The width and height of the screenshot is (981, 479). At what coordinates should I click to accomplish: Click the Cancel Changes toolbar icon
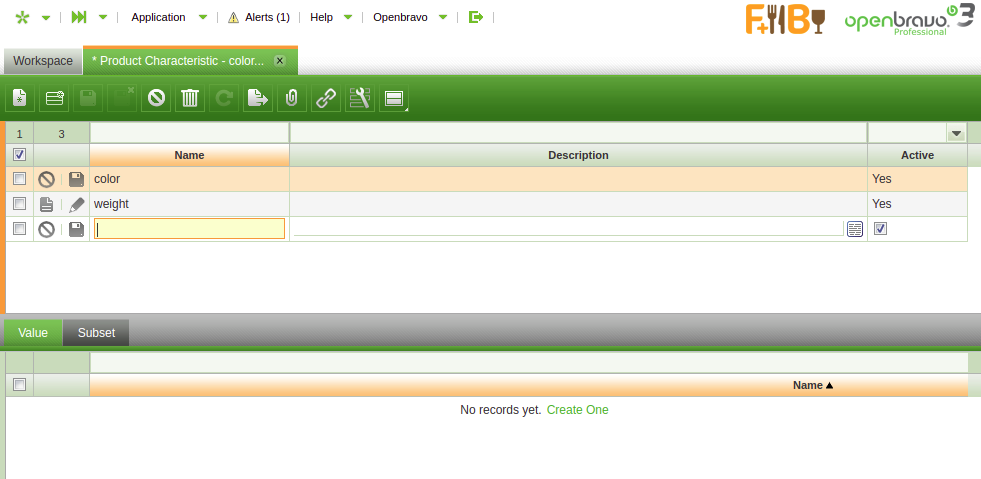[x=156, y=98]
